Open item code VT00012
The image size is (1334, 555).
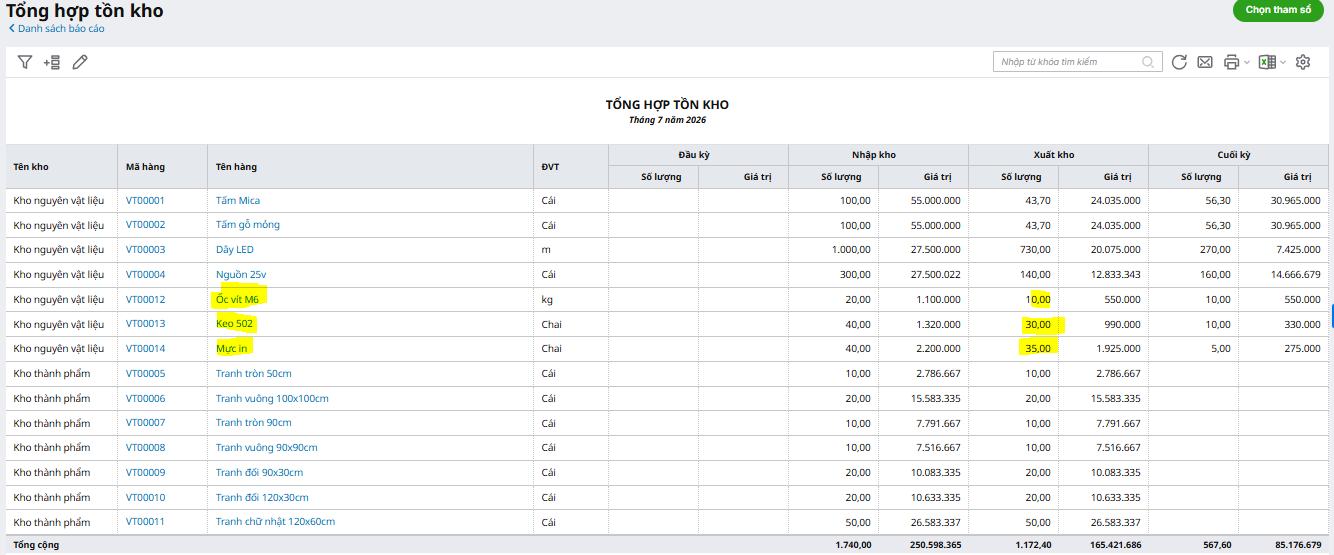[x=146, y=300]
